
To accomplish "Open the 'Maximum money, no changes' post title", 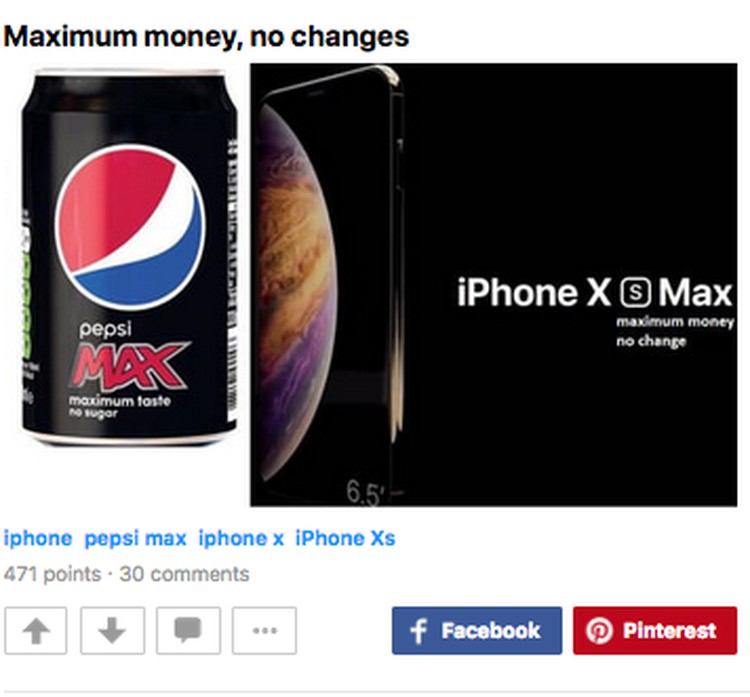I will (206, 36).
